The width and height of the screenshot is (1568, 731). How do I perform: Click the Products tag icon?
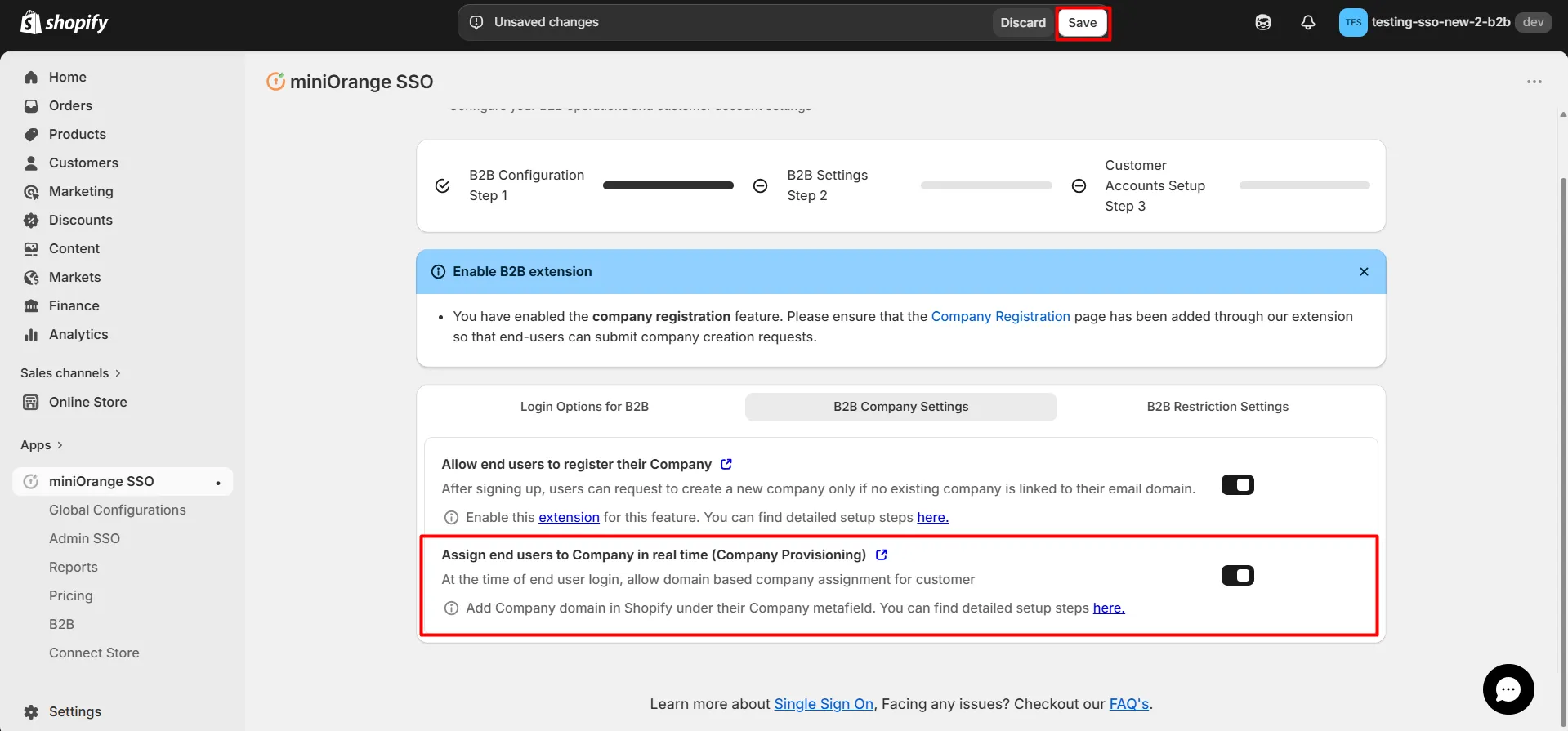point(31,134)
